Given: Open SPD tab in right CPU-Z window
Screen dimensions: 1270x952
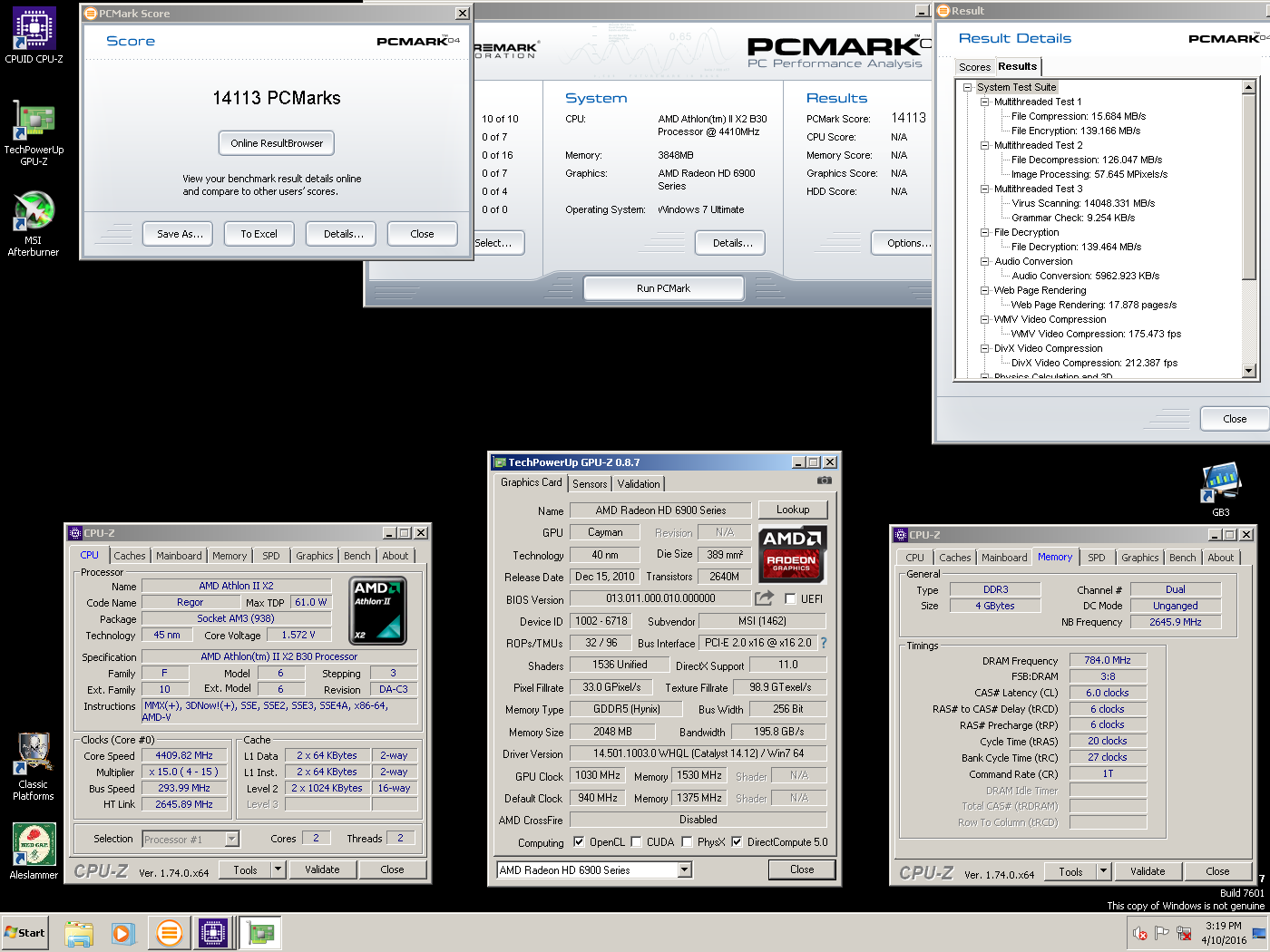Looking at the screenshot, I should 1097,558.
